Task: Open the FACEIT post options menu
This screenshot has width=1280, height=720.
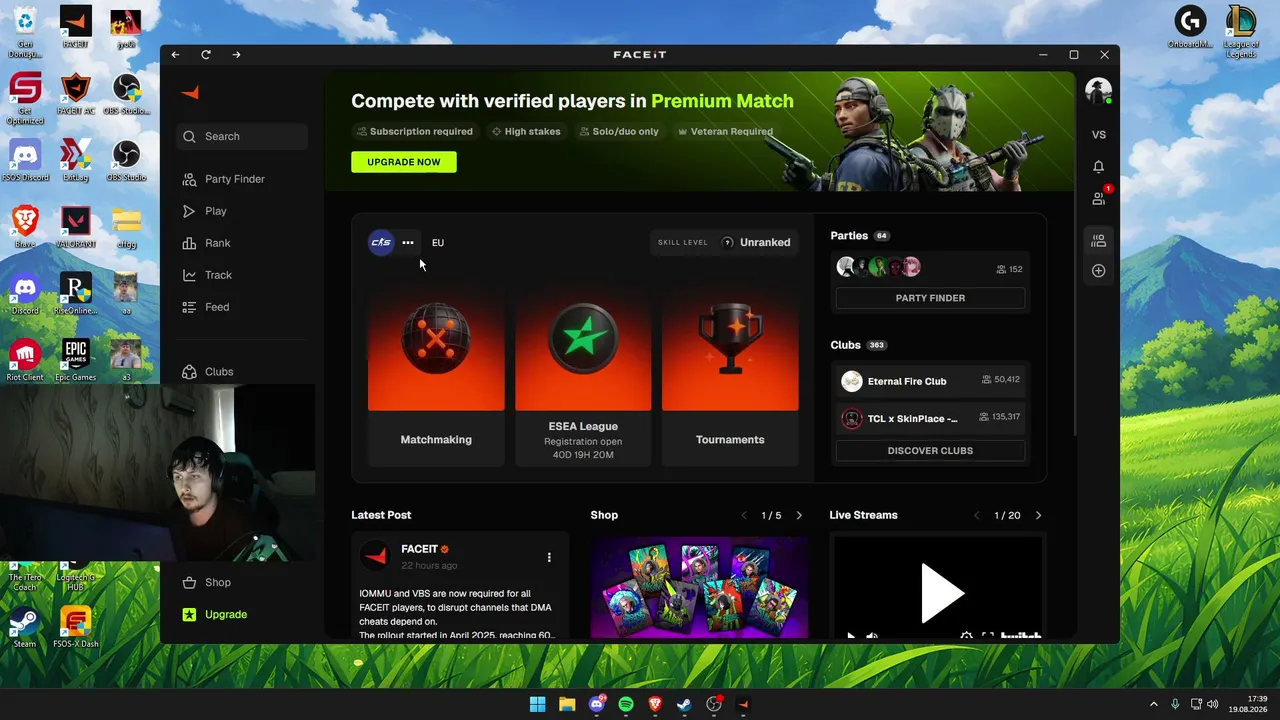Action: point(549,557)
